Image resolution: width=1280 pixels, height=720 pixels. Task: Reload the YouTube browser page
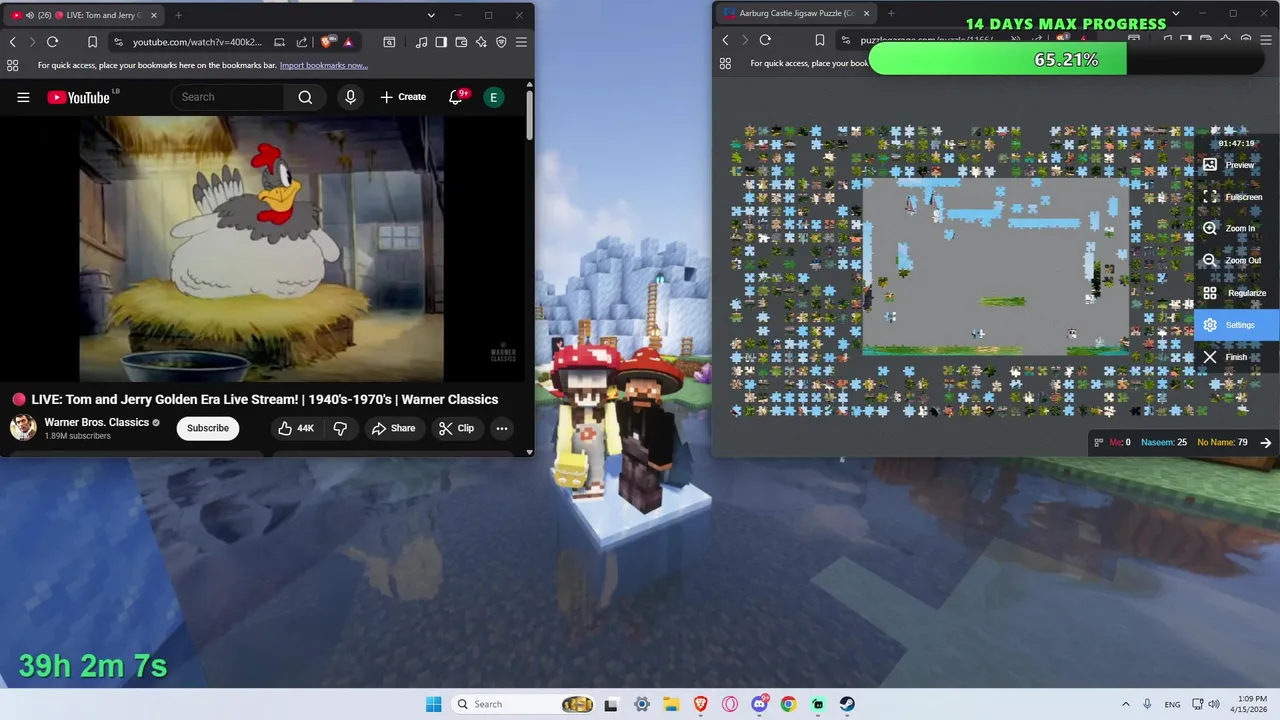point(52,42)
